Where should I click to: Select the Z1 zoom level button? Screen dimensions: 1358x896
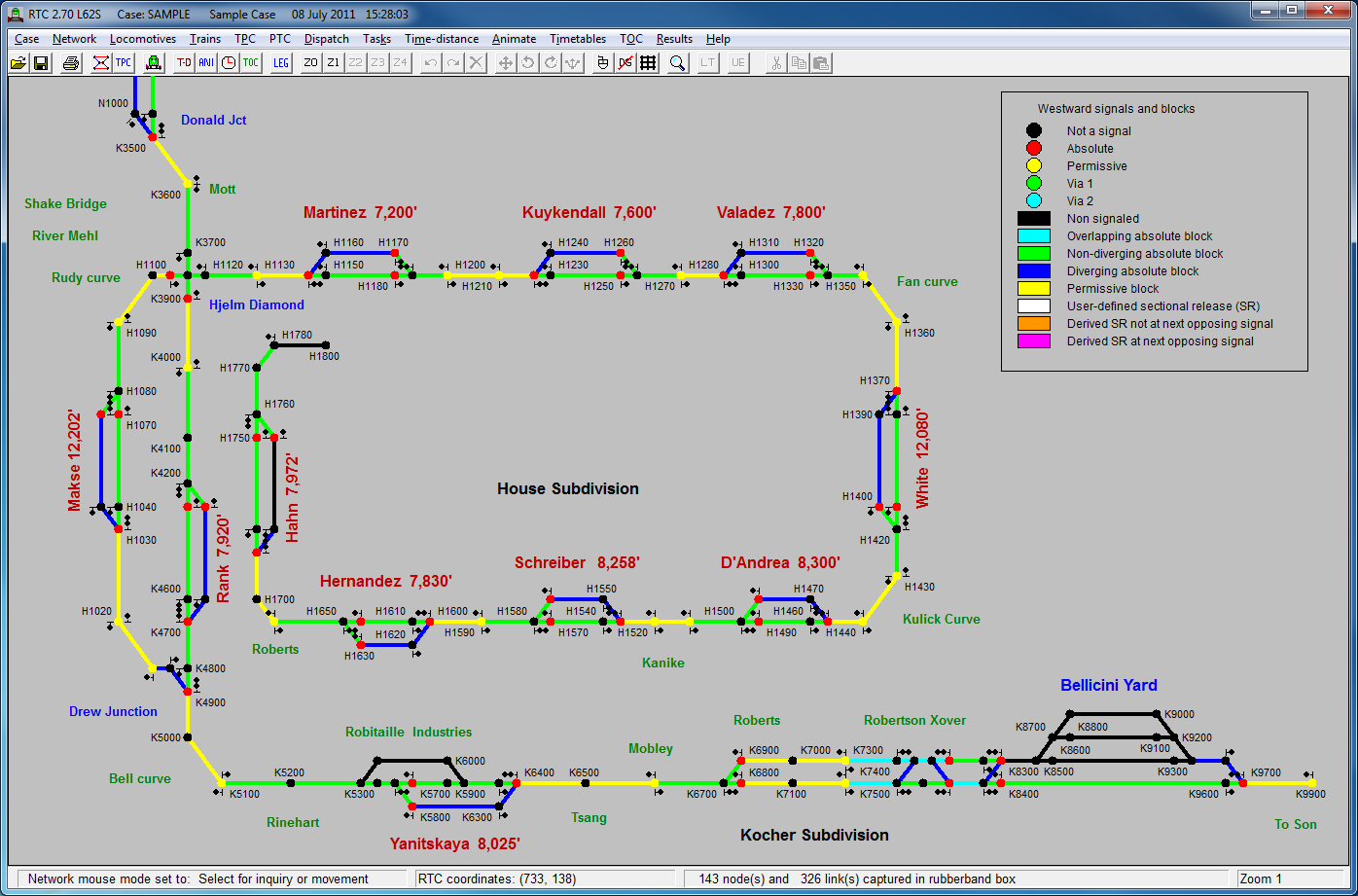pyautogui.click(x=334, y=63)
